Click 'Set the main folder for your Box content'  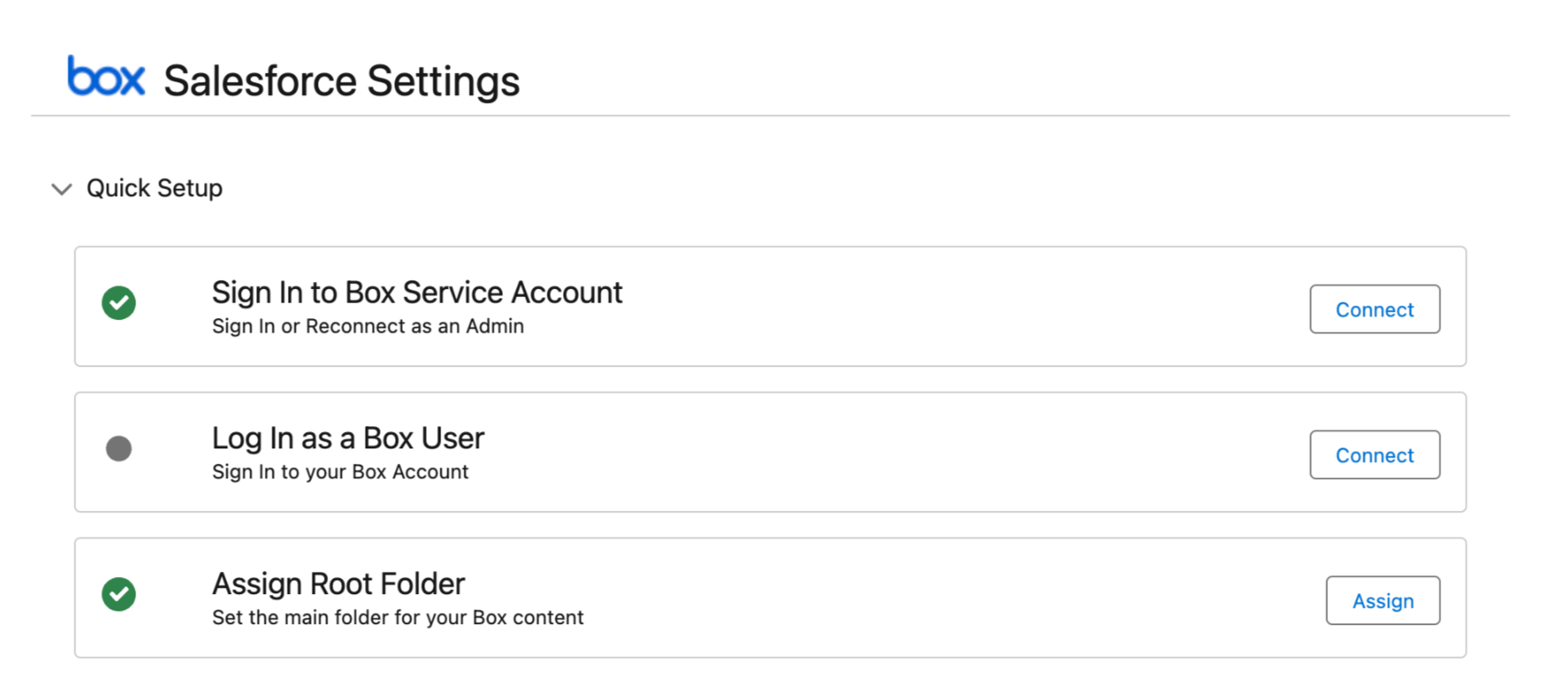tap(398, 617)
